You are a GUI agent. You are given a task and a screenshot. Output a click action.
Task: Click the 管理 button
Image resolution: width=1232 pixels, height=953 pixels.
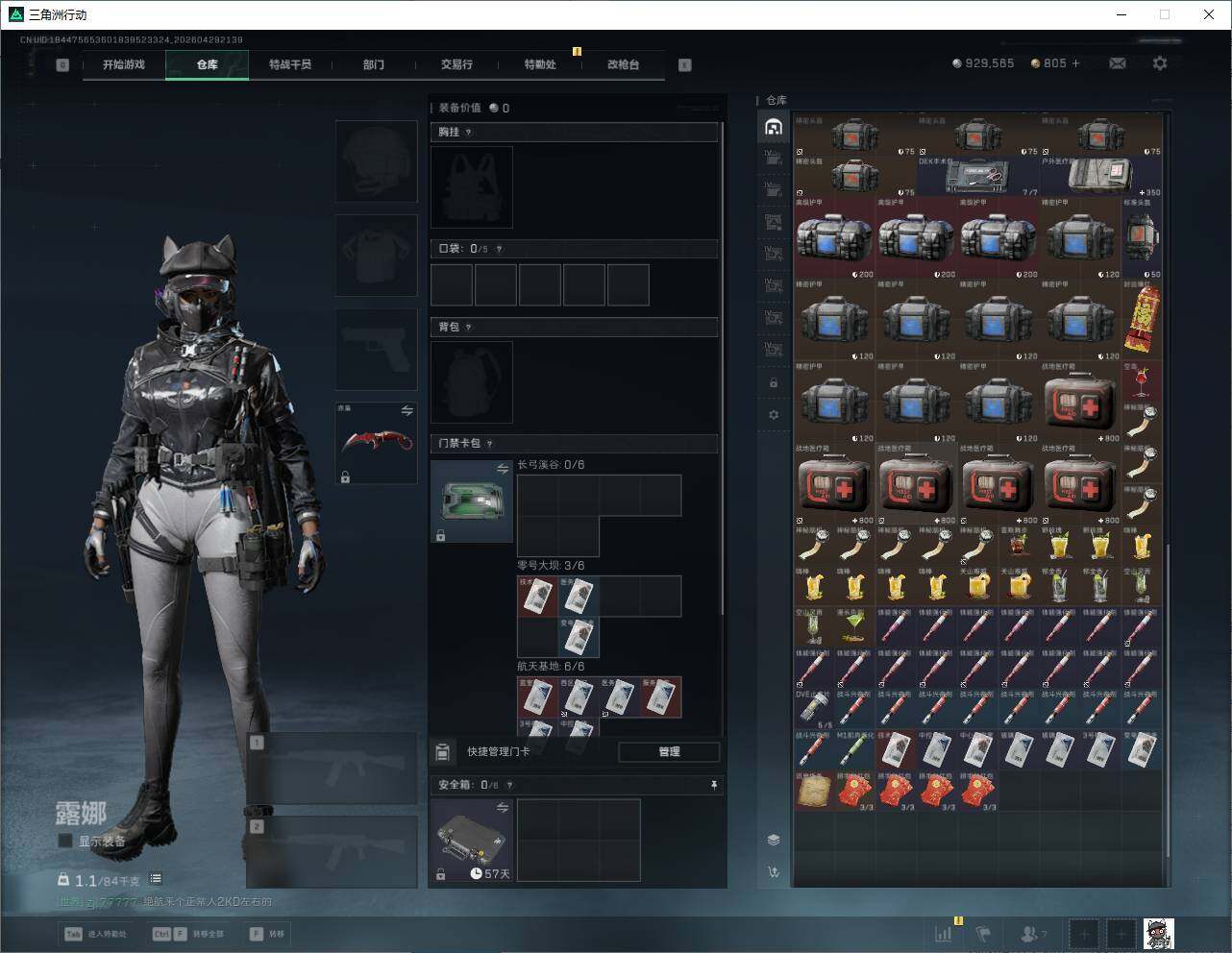coord(669,751)
